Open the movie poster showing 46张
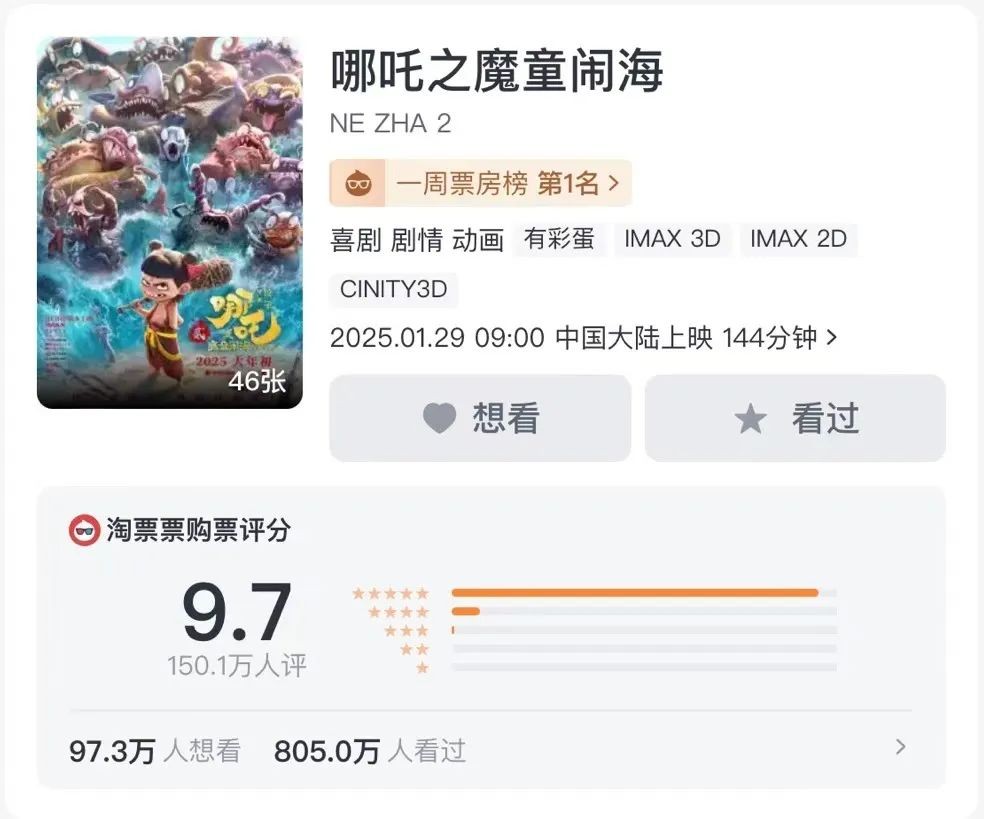The height and width of the screenshot is (819, 984). (170, 223)
